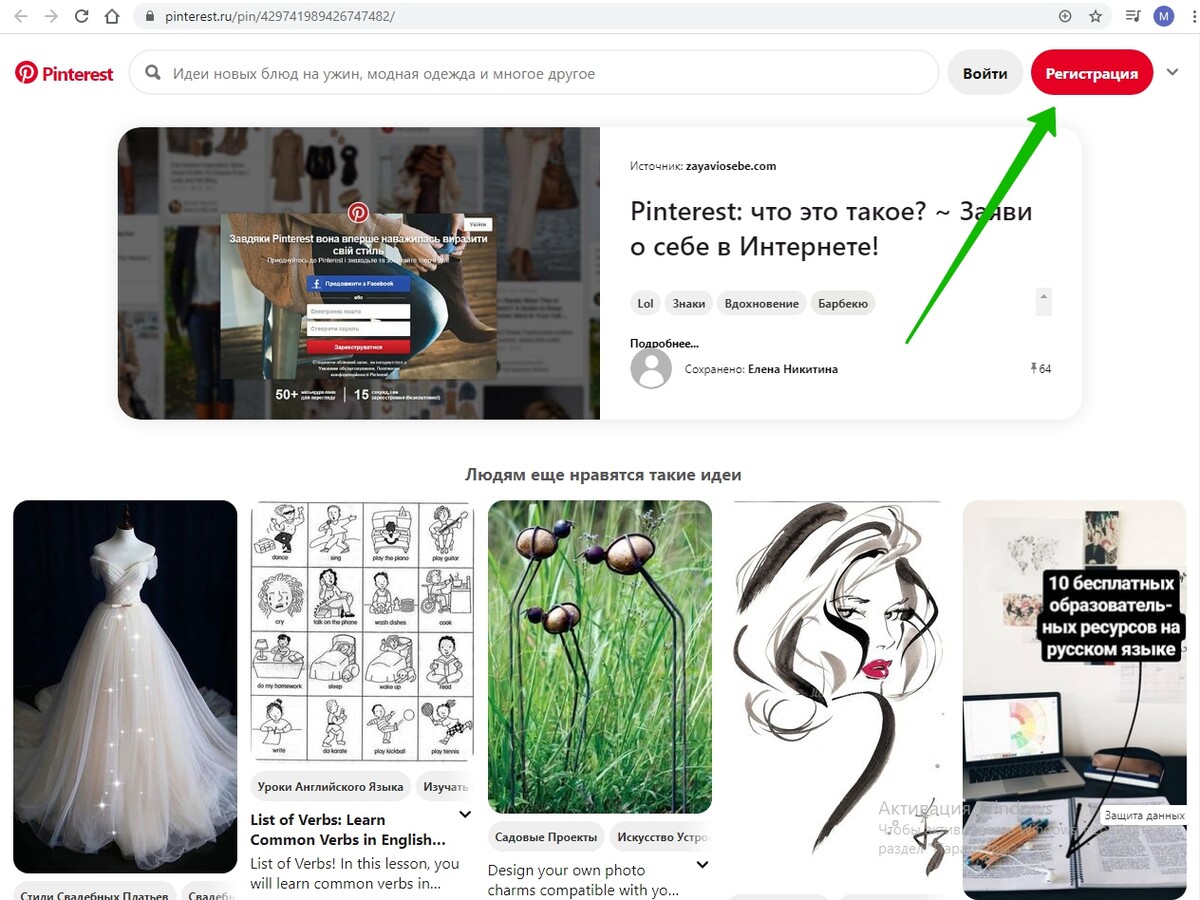The height and width of the screenshot is (900, 1200).
Task: Open the zoom magnifier icon in address bar
Action: pos(1065,16)
